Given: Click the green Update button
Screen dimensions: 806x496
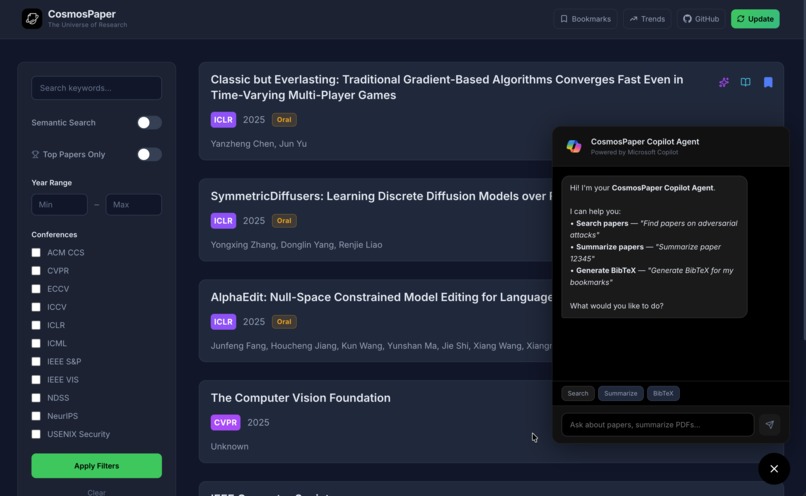Looking at the screenshot, I should coord(755,19).
